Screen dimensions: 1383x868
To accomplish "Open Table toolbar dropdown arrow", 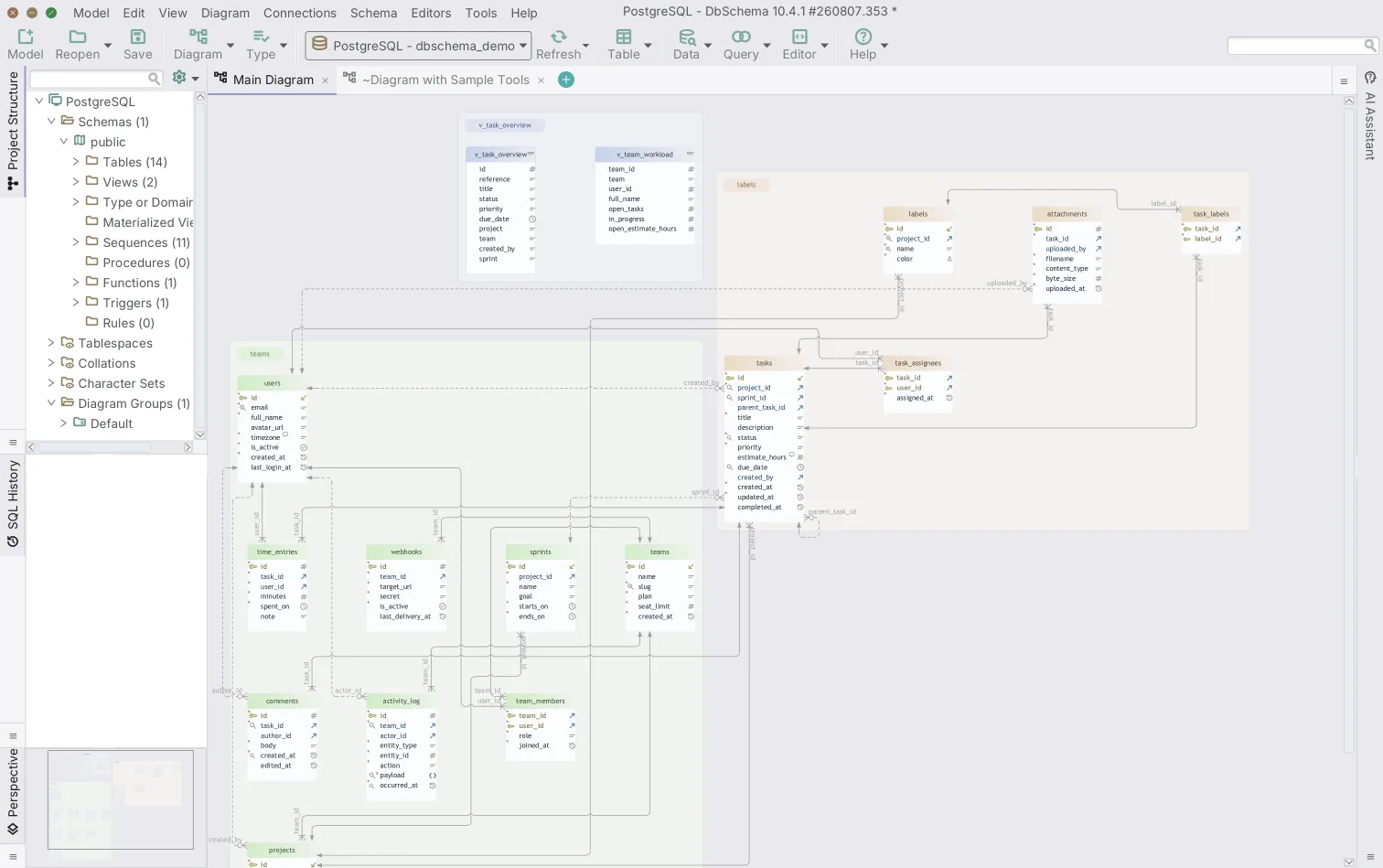I will pyautogui.click(x=648, y=45).
